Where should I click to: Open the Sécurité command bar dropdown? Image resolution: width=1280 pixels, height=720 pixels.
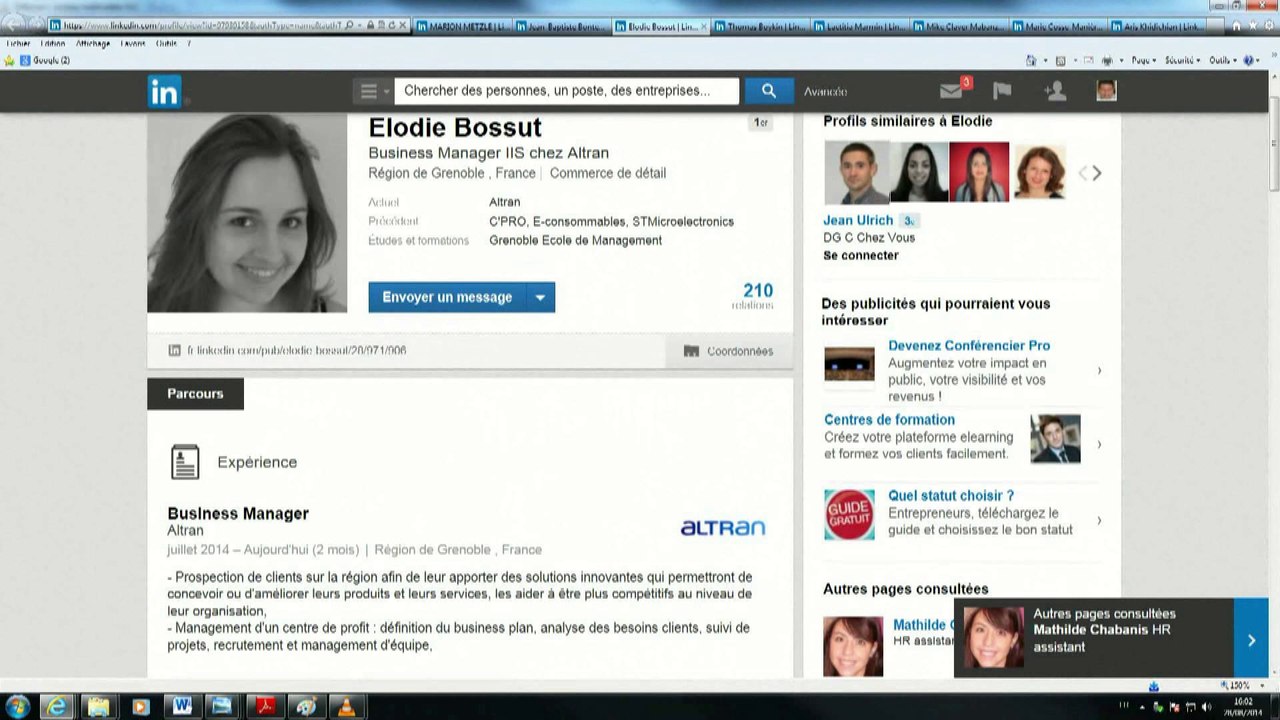click(1182, 61)
